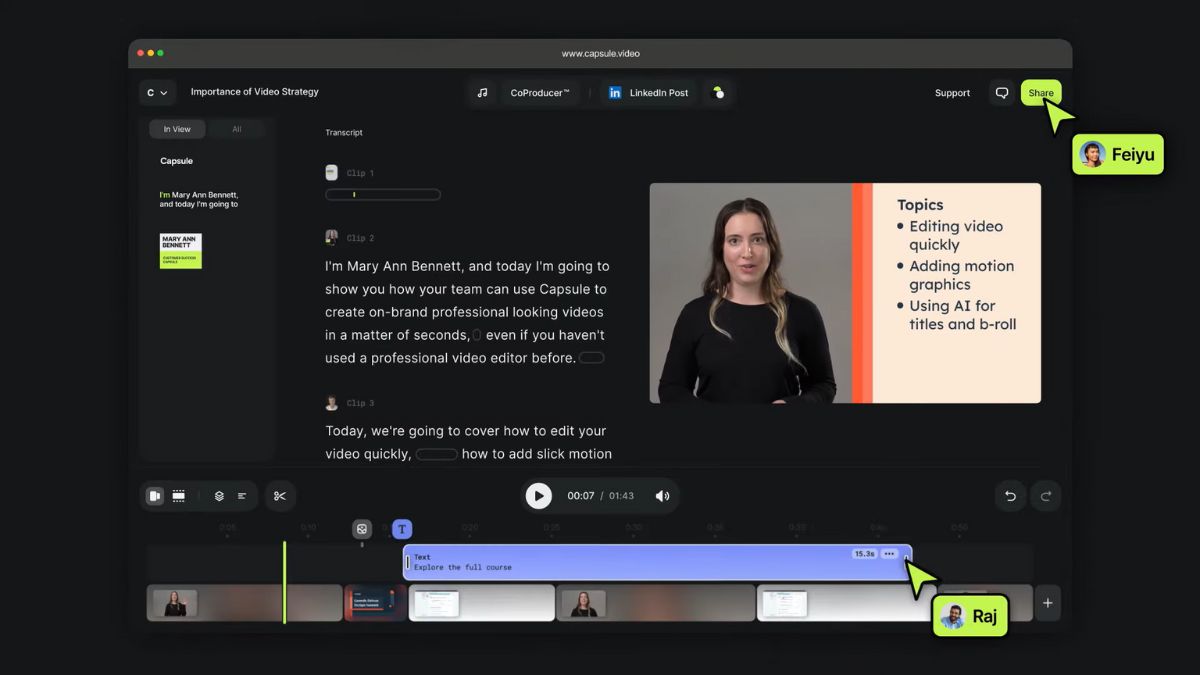Open the CoProducer assistant
Viewport: 1200px width, 675px height.
(540, 93)
